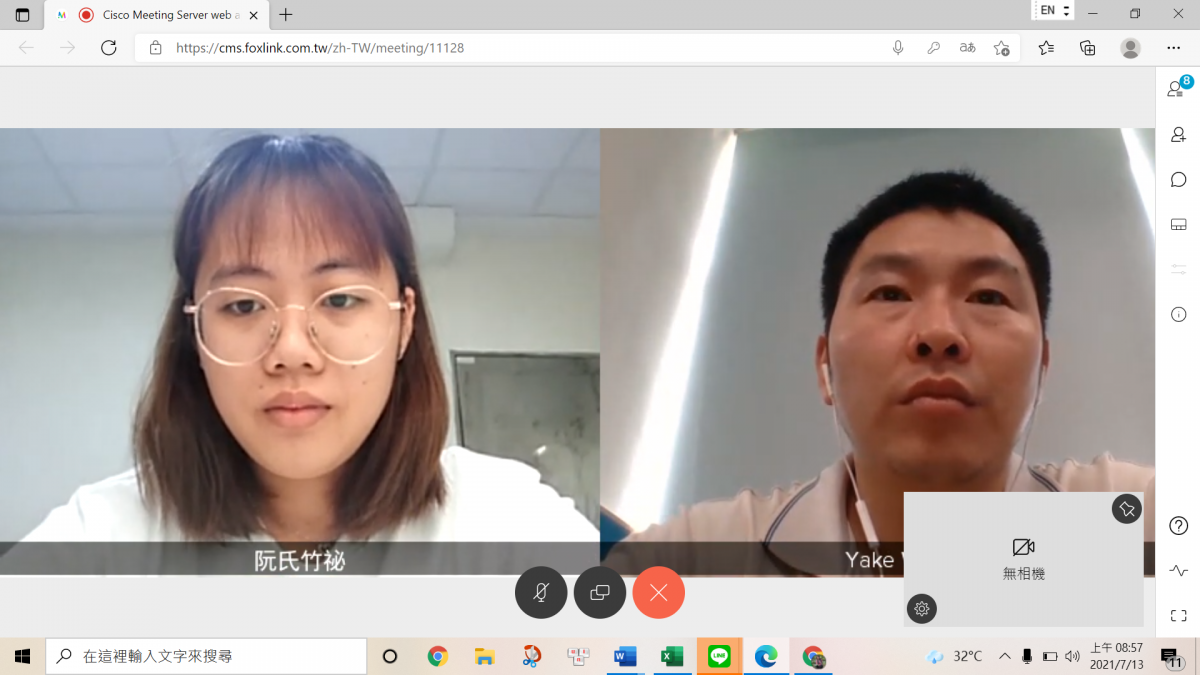Open the chat panel
The image size is (1200, 675).
coord(1178,180)
